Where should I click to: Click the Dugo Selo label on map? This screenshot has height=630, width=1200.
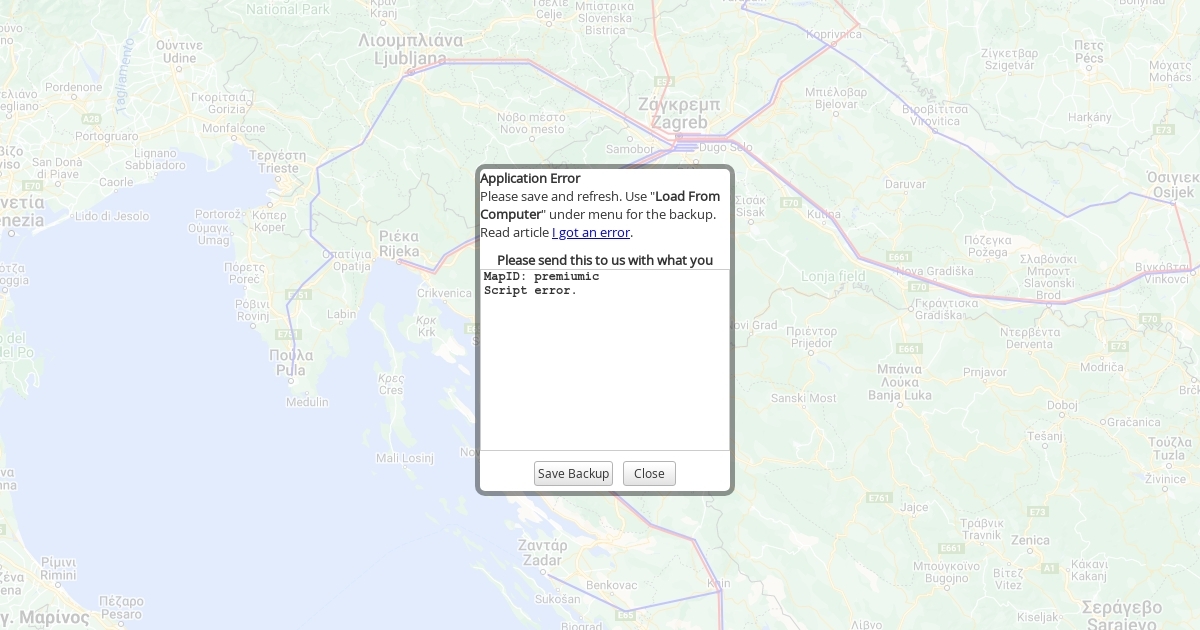pyautogui.click(x=726, y=147)
